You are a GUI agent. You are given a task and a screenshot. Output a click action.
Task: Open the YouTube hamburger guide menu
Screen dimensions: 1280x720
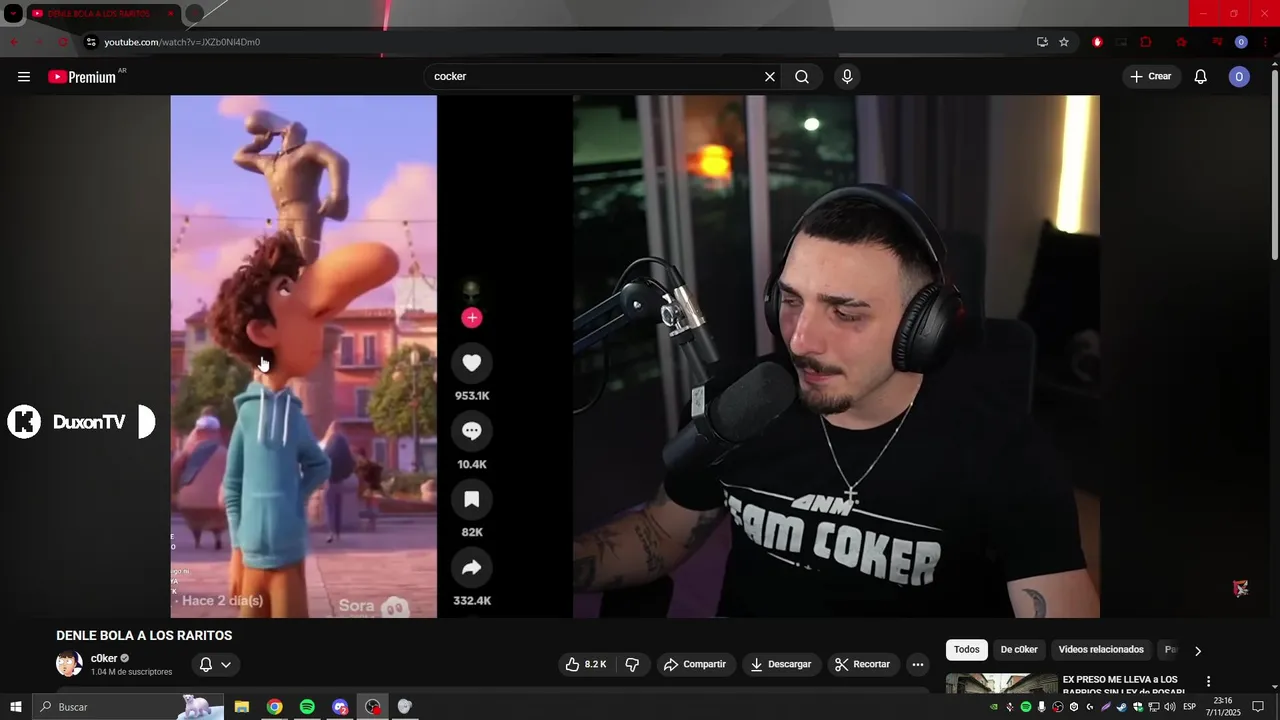(24, 77)
